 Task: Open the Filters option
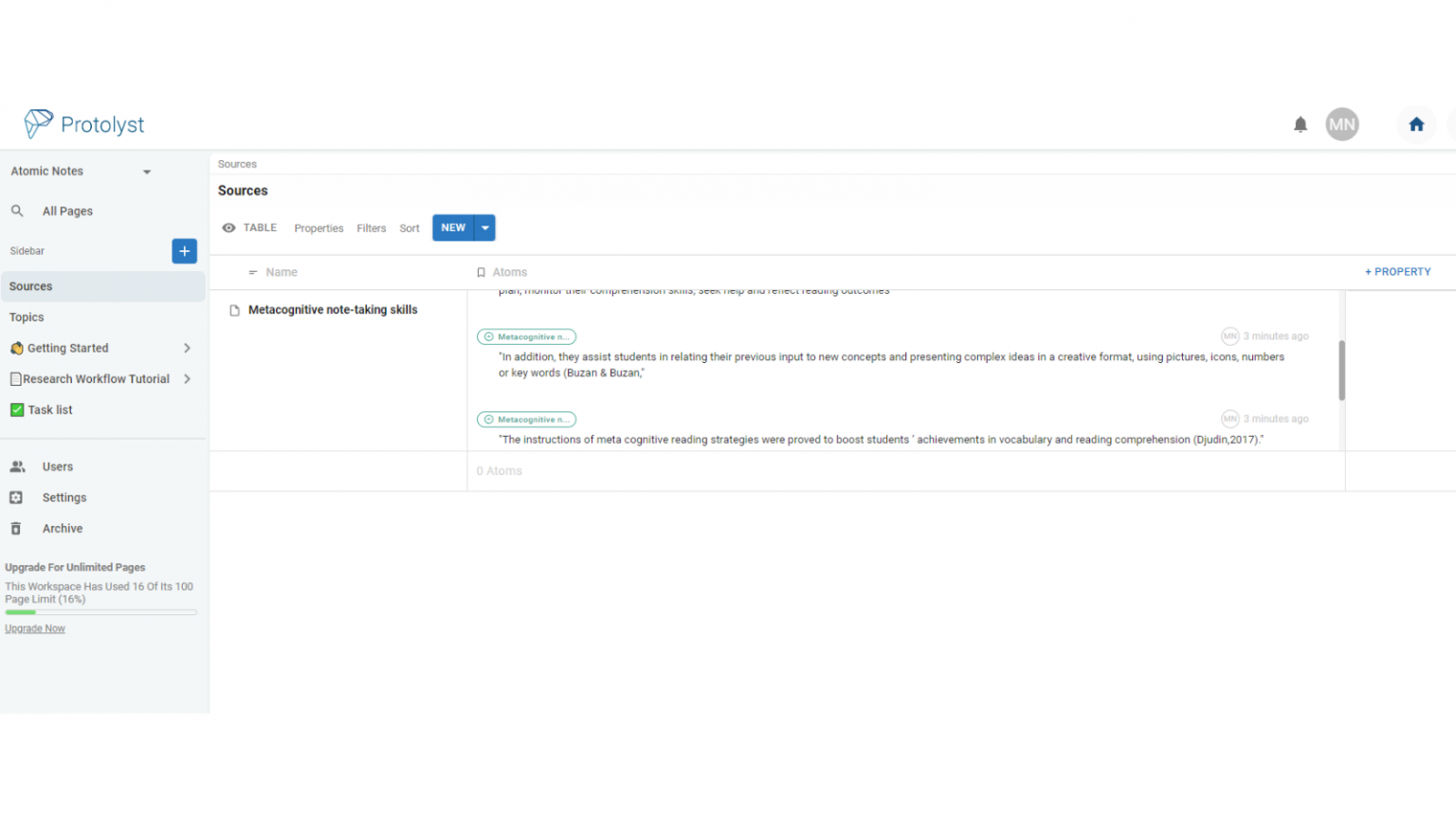371,228
